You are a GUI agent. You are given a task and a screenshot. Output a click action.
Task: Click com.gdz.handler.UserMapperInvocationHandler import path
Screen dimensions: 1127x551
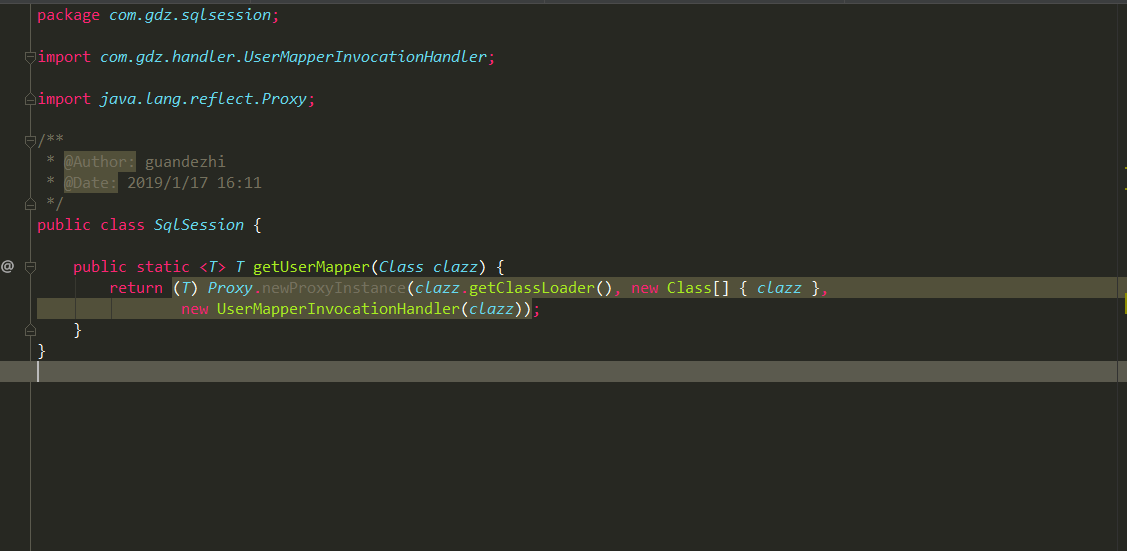click(x=293, y=57)
